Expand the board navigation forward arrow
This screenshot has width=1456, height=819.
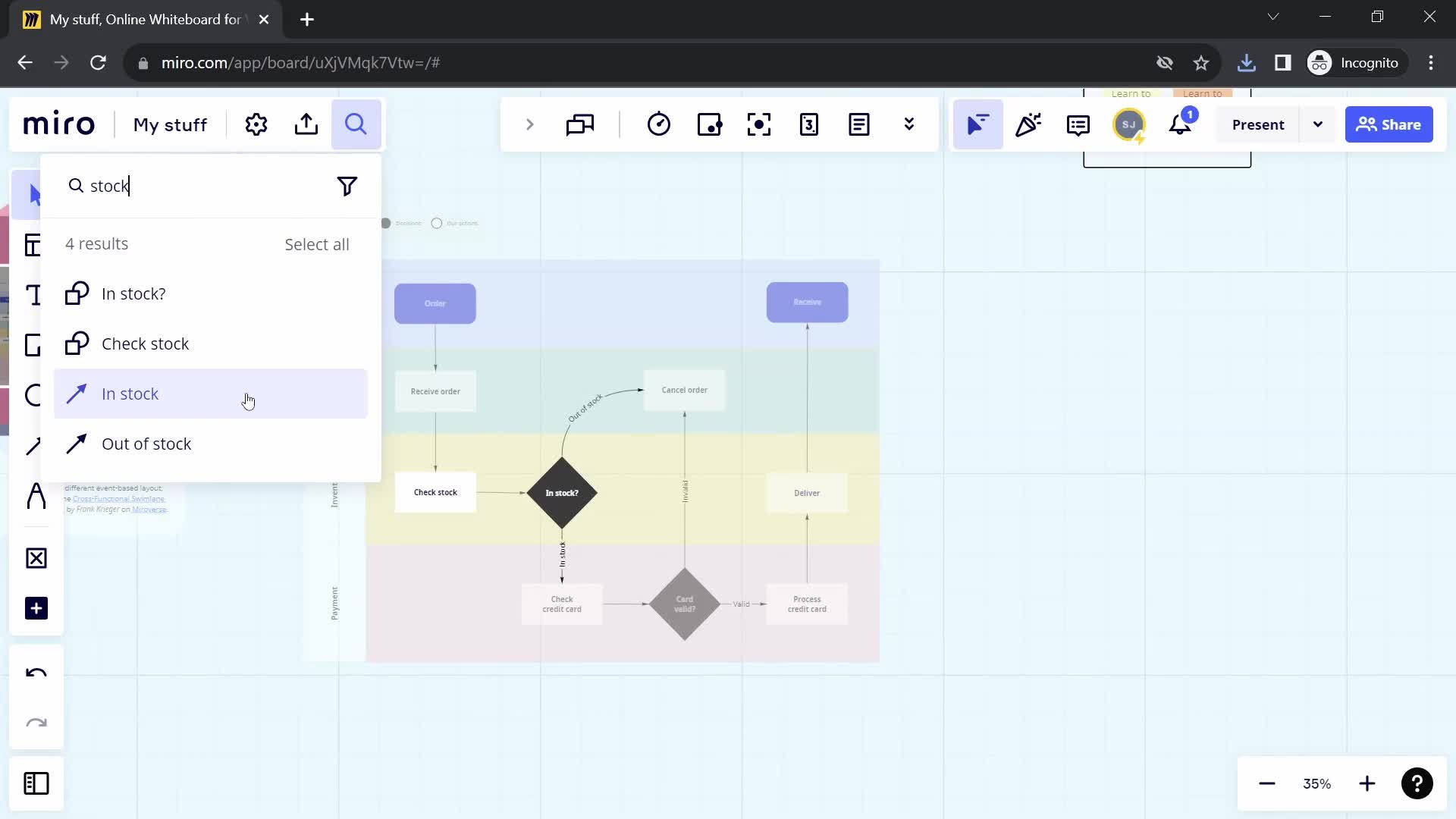click(x=531, y=124)
